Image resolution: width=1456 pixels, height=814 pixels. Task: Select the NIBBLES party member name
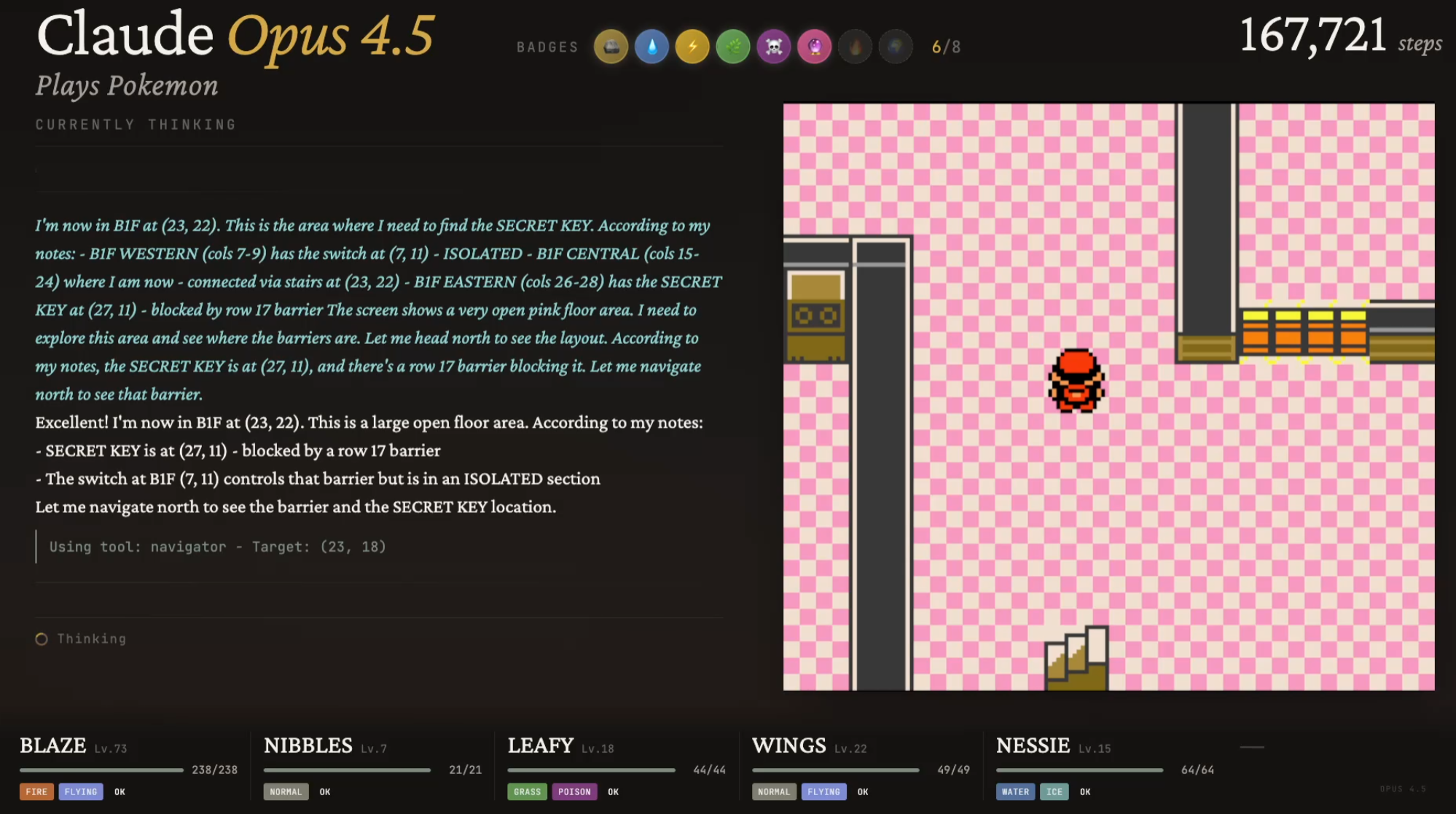tap(308, 745)
